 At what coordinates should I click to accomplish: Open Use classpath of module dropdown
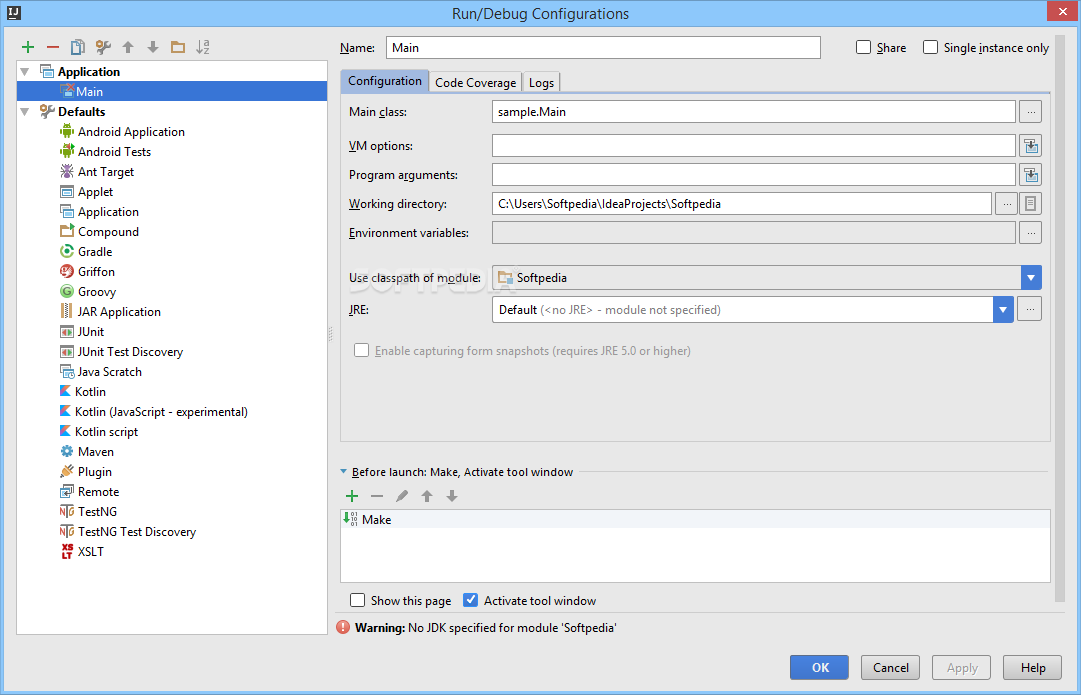(1031, 277)
